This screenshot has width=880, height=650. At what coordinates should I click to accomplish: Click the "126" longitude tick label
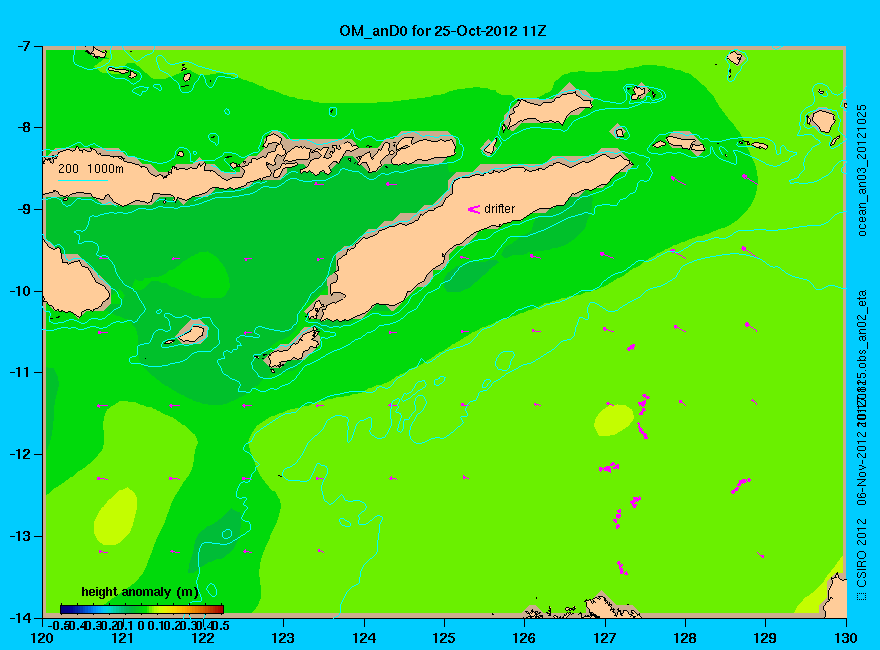click(x=525, y=638)
